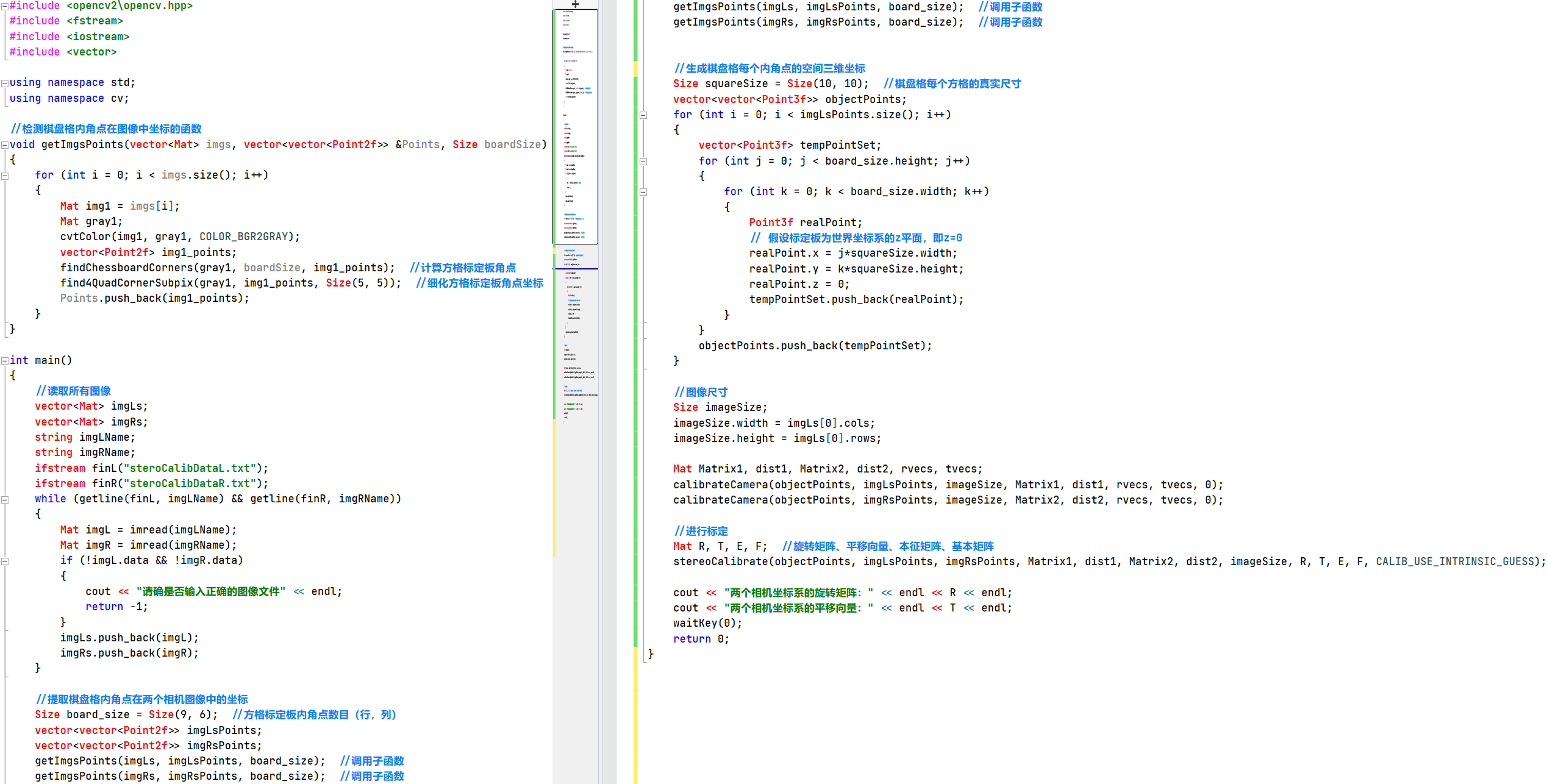Viewport: 1547px width, 784px height.
Task: Click string "steroCalibDataL.txt"
Action: click(190, 468)
